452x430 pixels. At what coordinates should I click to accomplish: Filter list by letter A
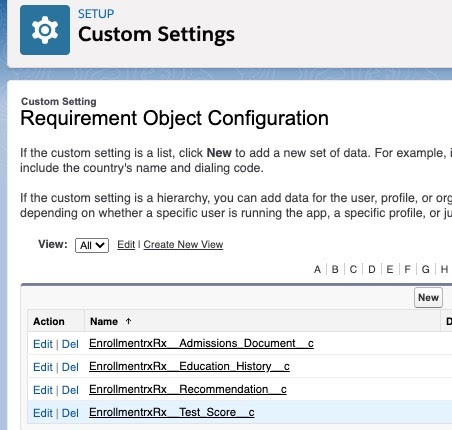click(x=317, y=269)
